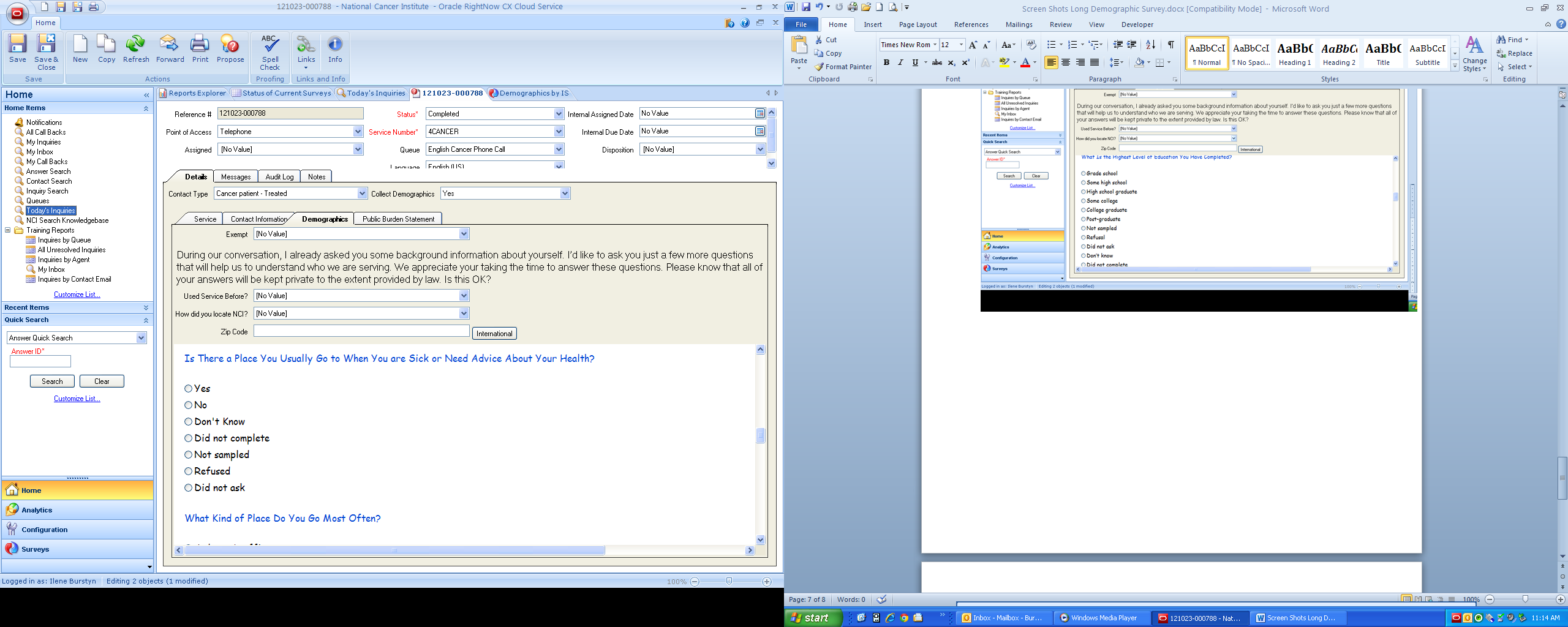Screen dimensions: 1568x627
Task: Click the Info icon
Action: (335, 49)
